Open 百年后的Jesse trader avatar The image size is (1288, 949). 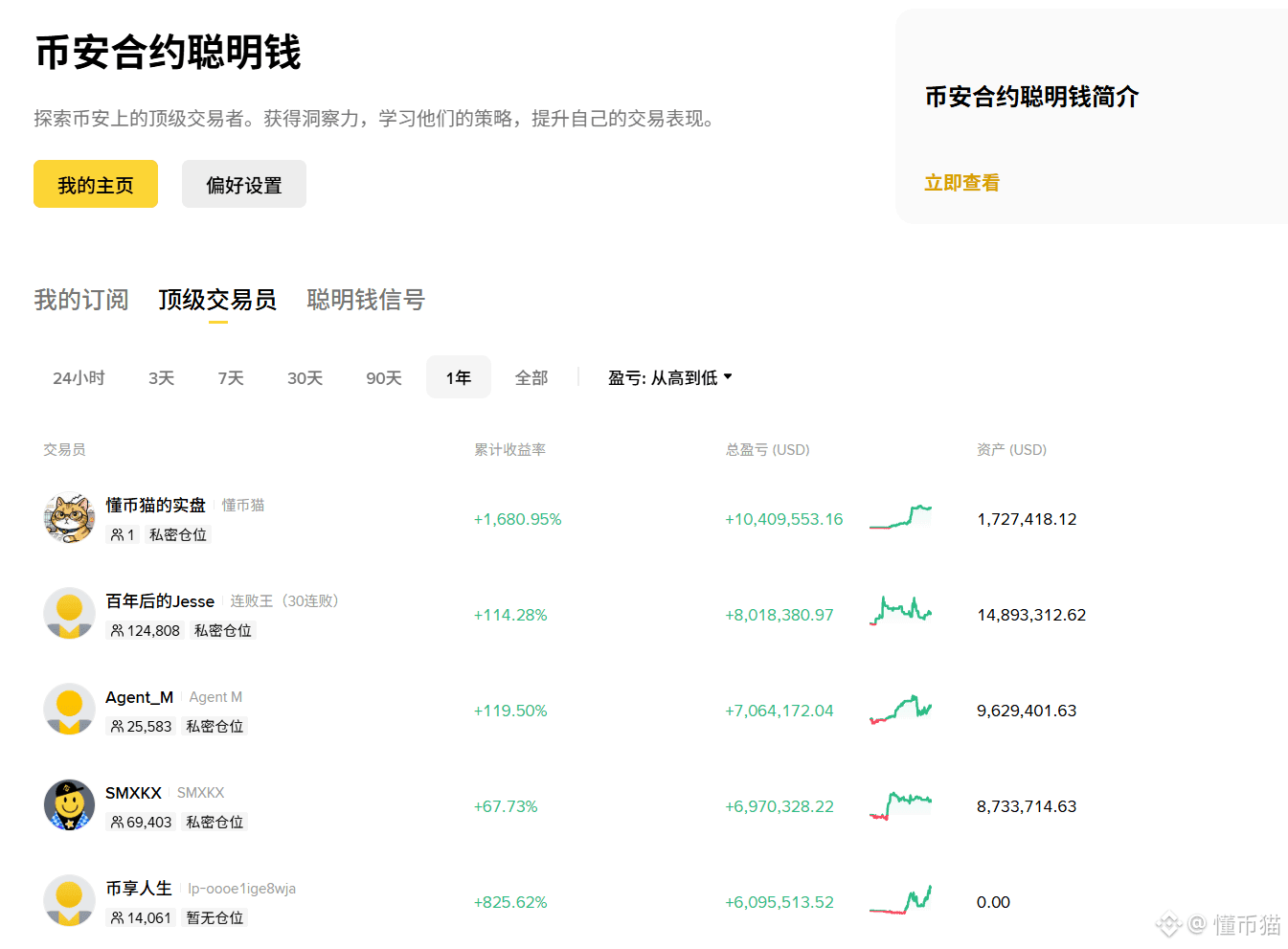(69, 613)
